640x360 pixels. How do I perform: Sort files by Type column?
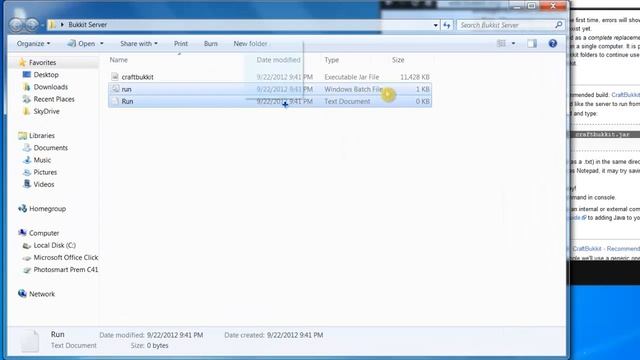[x=331, y=60]
